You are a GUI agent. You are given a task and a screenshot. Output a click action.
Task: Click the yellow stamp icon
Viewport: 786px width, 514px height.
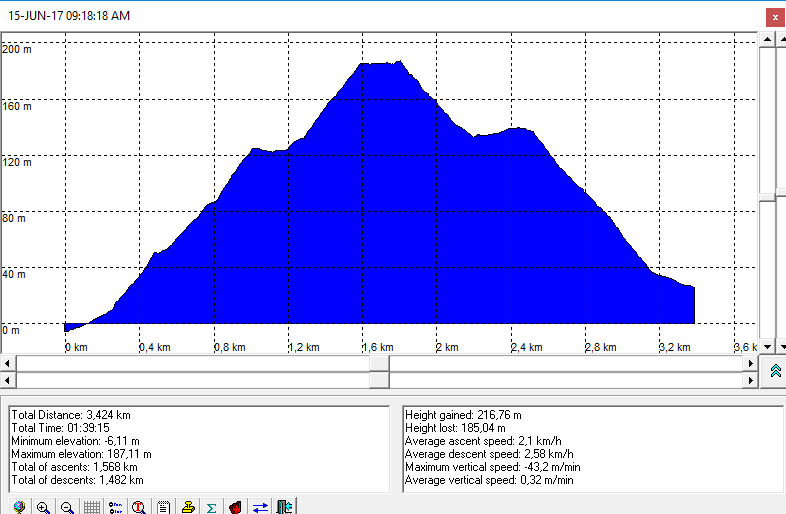click(188, 507)
